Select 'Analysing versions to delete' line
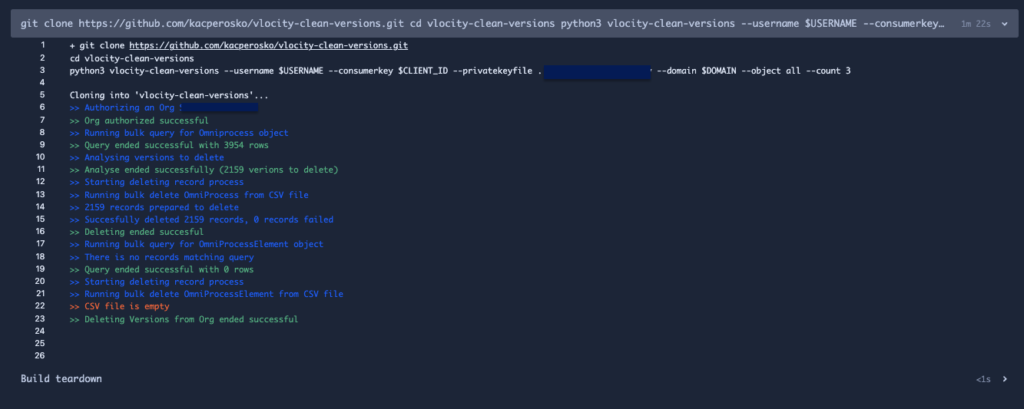 tap(146, 157)
